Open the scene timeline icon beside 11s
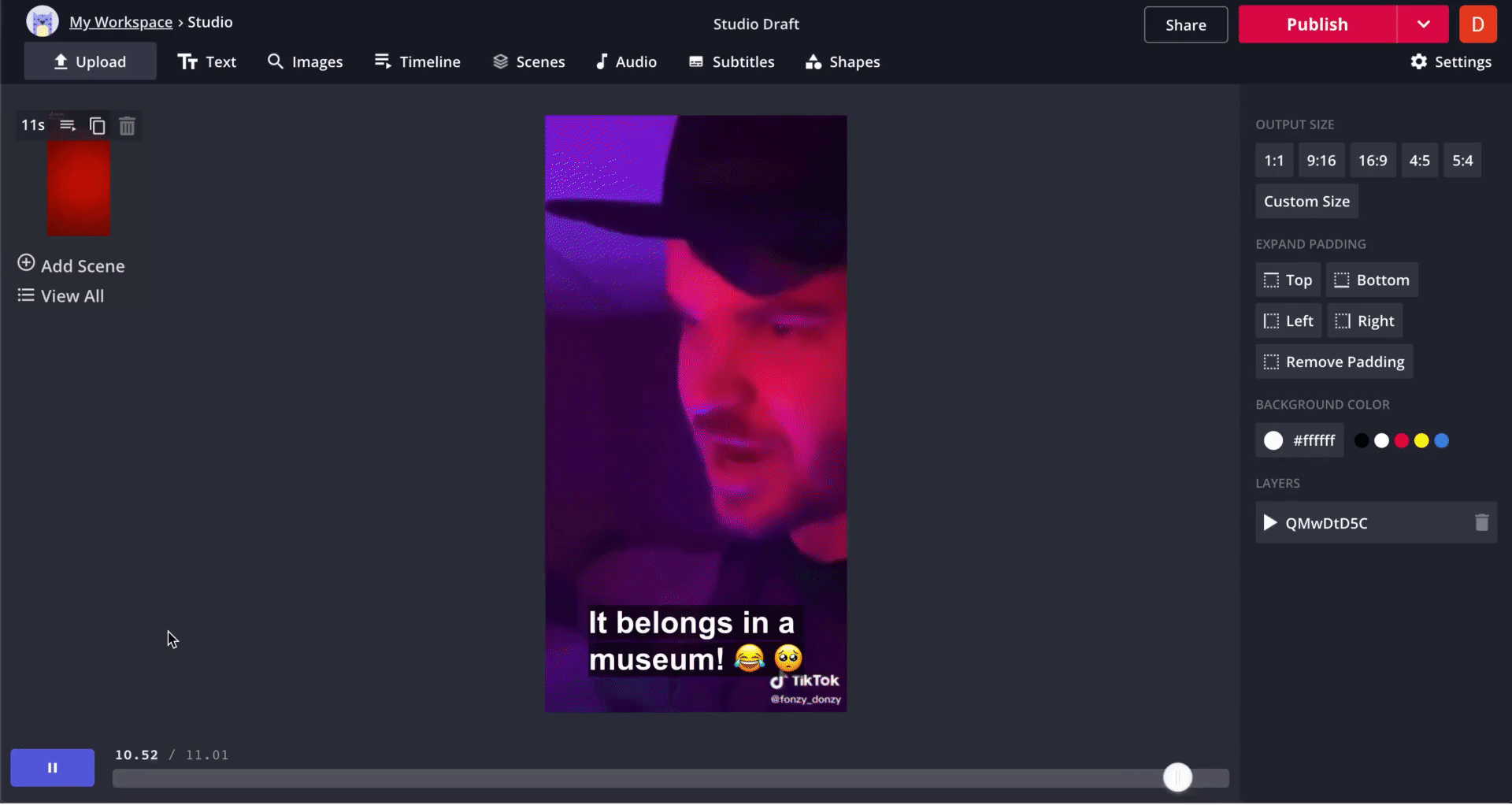Screen dimensions: 1512x805 coord(68,125)
